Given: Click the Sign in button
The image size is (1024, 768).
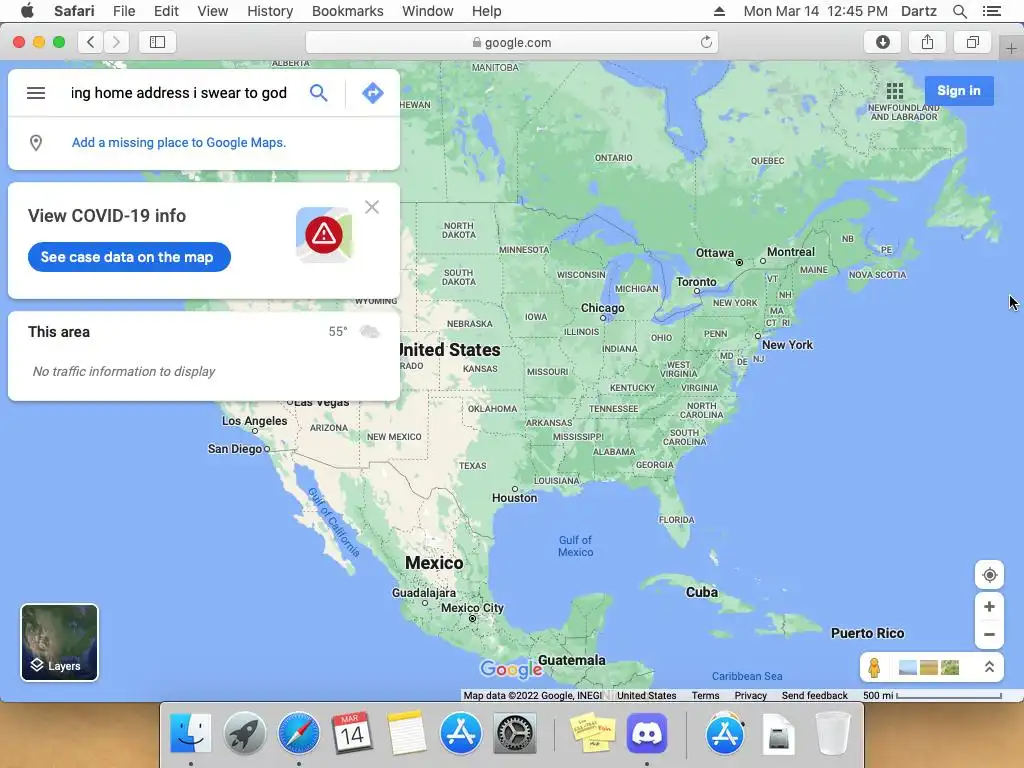Looking at the screenshot, I should point(959,91).
